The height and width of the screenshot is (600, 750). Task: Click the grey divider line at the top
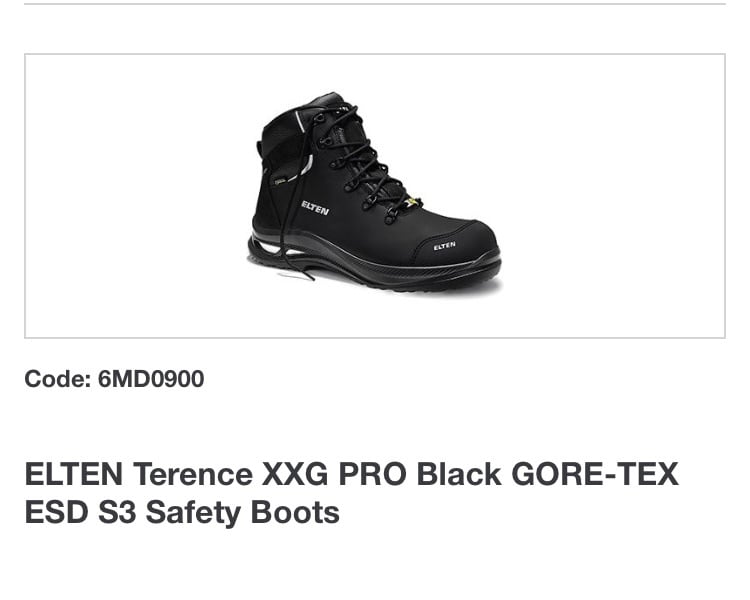coord(375,4)
